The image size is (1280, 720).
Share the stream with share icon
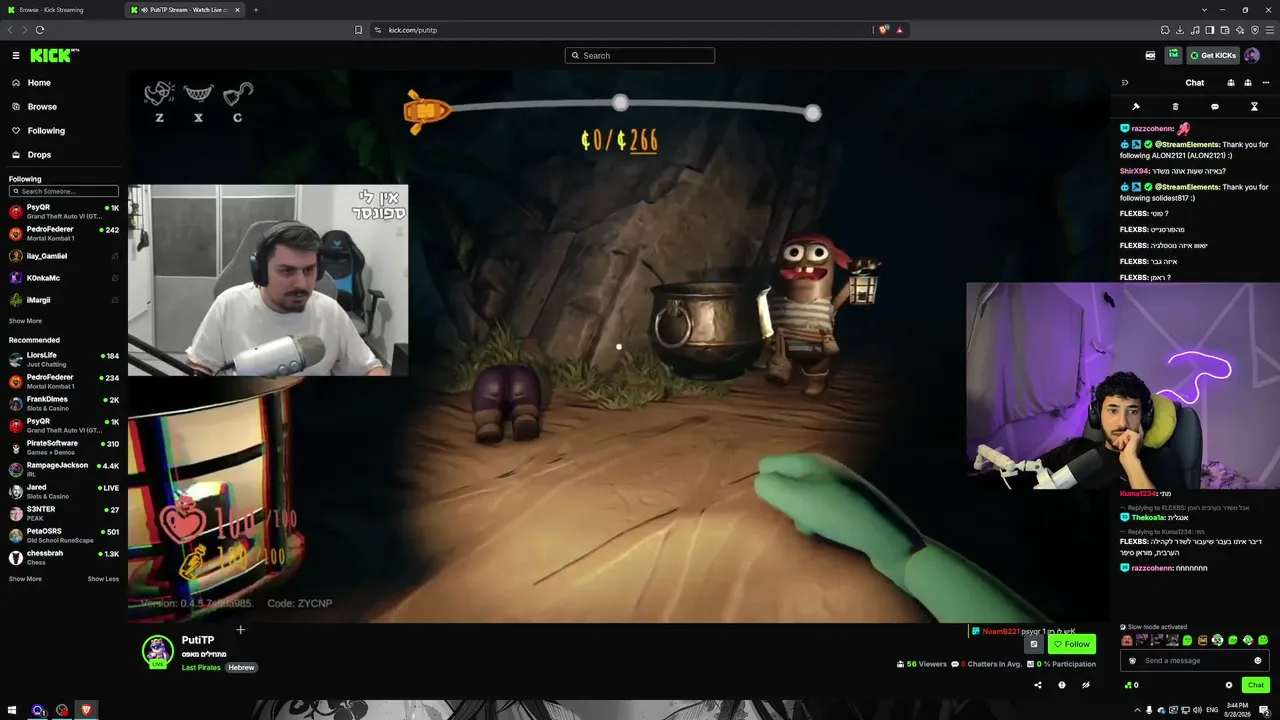(x=1037, y=685)
